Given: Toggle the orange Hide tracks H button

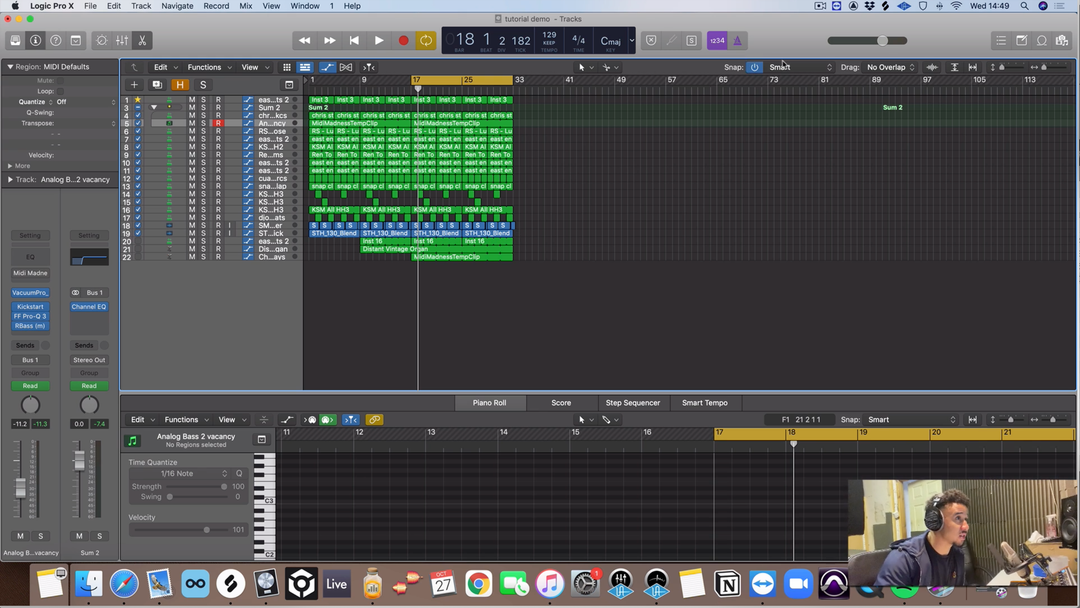Looking at the screenshot, I should pyautogui.click(x=180, y=85).
